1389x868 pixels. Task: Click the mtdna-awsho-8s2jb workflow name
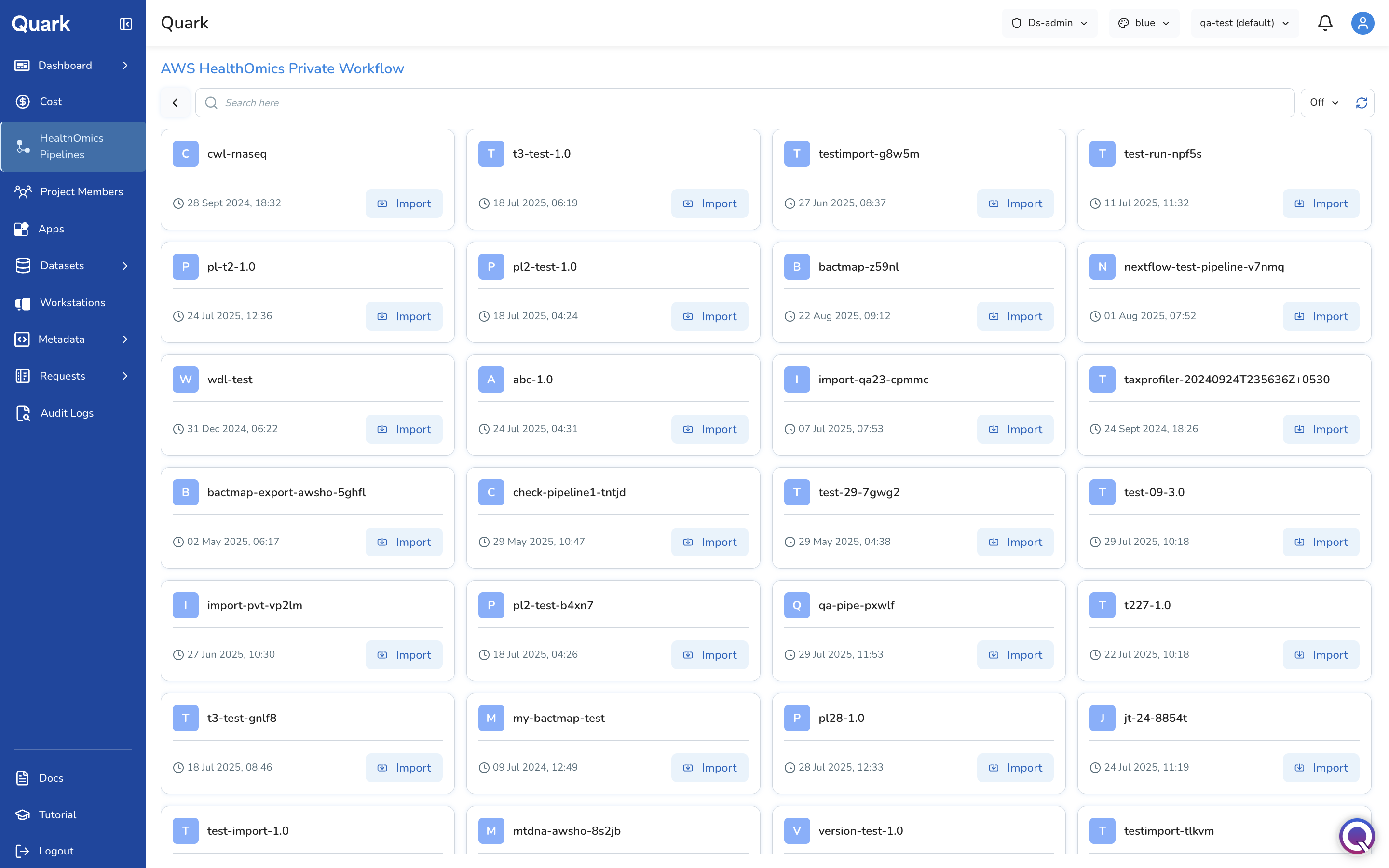[x=567, y=831]
